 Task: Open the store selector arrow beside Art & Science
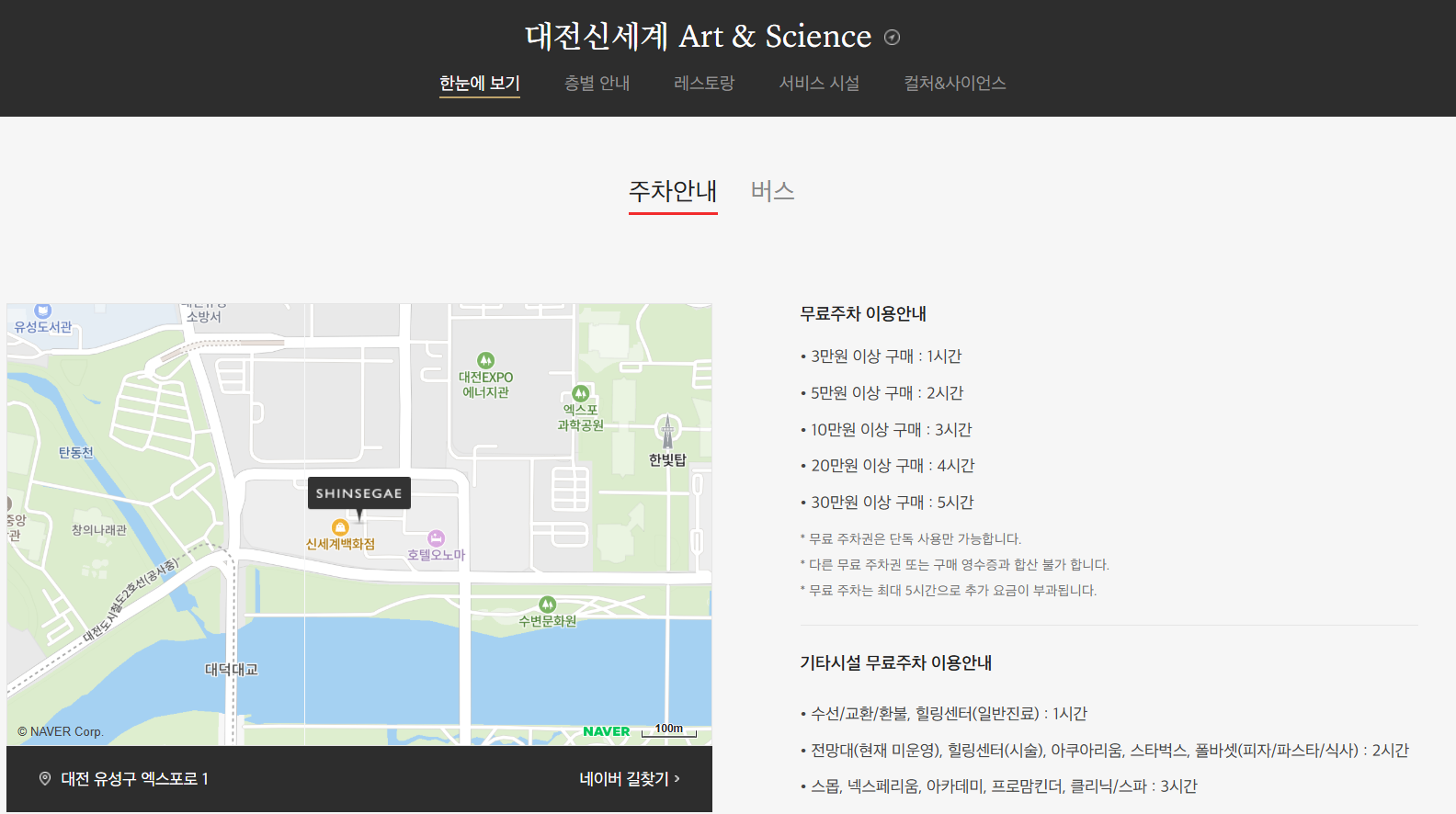[x=892, y=38]
